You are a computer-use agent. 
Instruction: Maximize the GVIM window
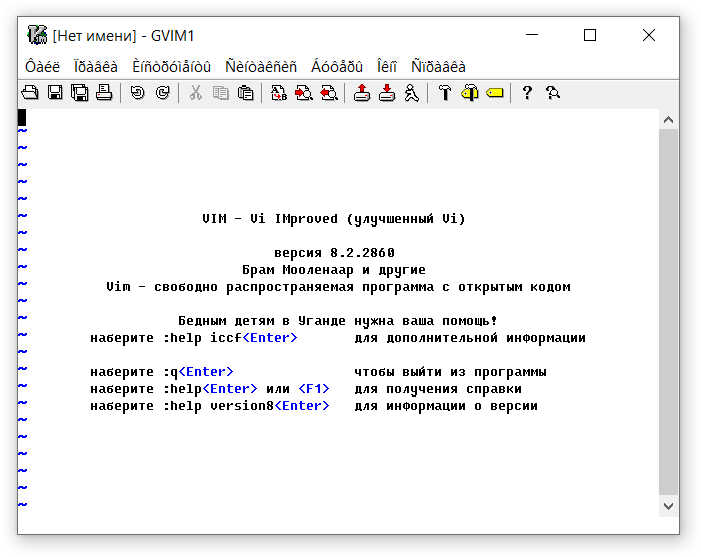pyautogui.click(x=590, y=35)
